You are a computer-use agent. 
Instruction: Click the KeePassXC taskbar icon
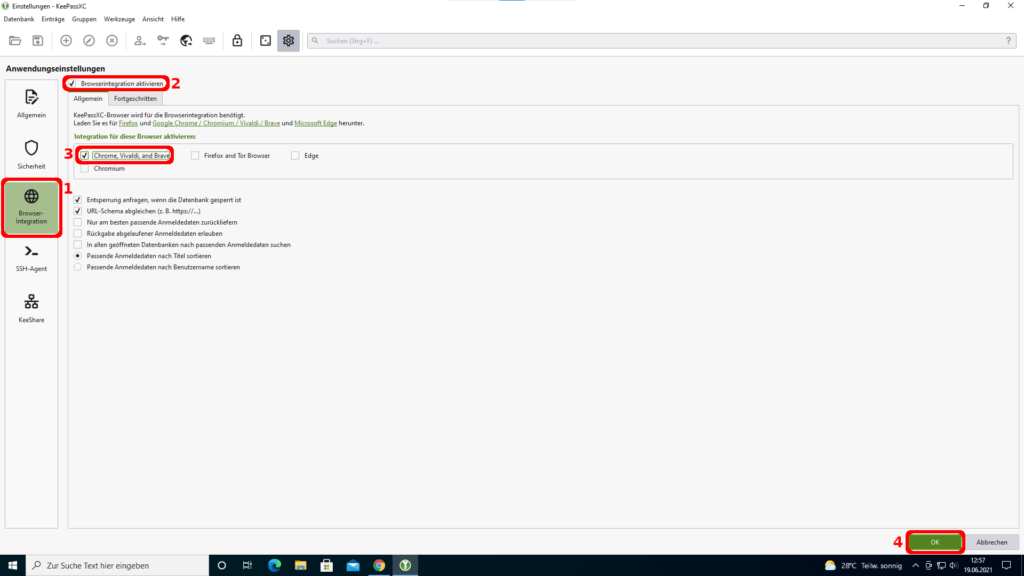[x=405, y=566]
